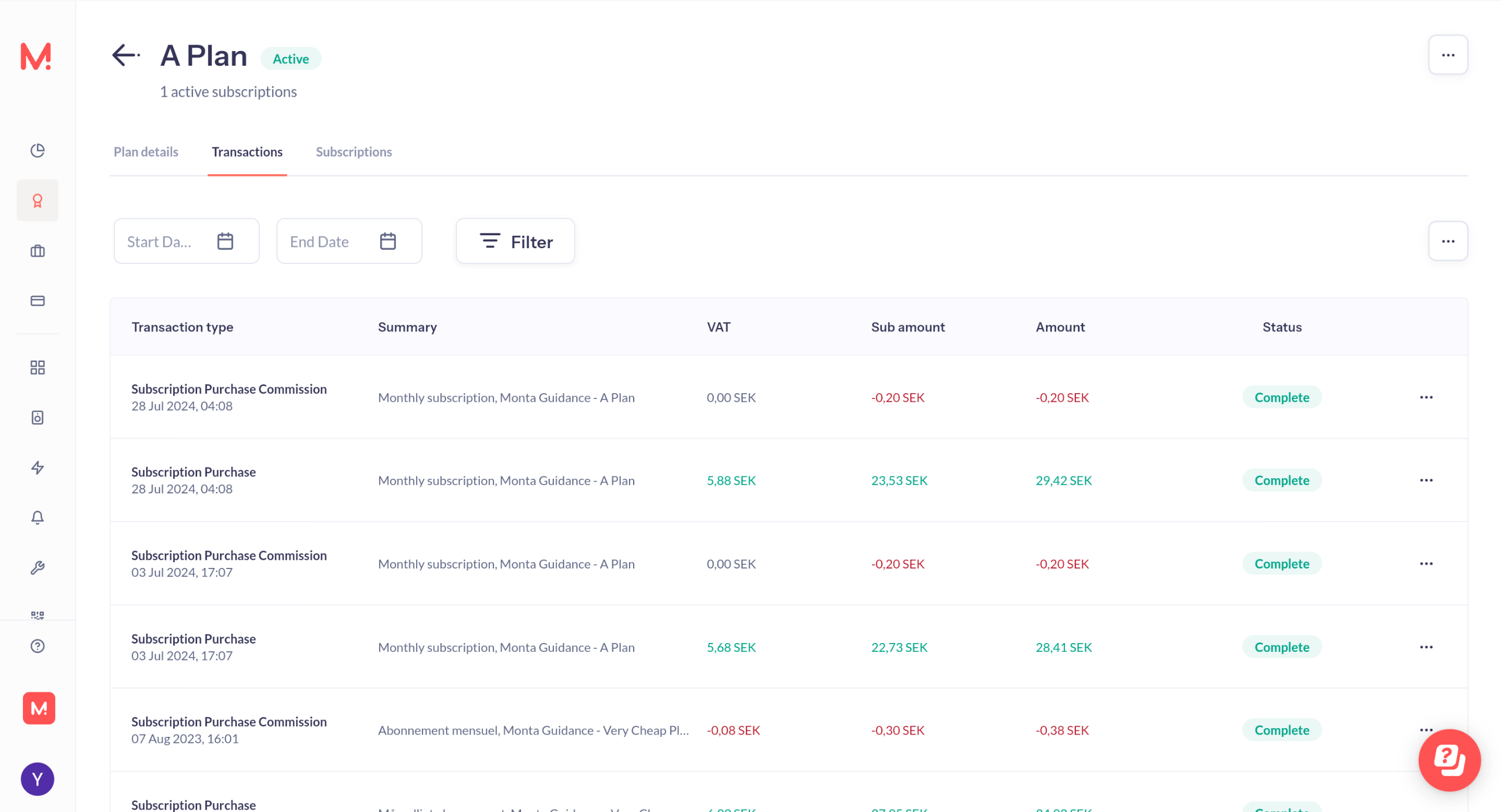Click the red Monta M operator badge
The height and width of the screenshot is (812, 1502).
click(x=39, y=708)
